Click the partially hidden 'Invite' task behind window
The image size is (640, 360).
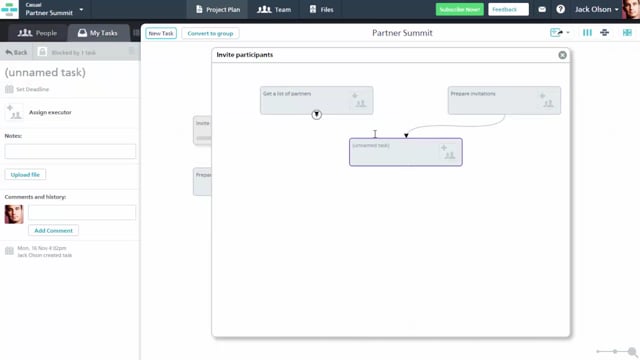pyautogui.click(x=202, y=130)
